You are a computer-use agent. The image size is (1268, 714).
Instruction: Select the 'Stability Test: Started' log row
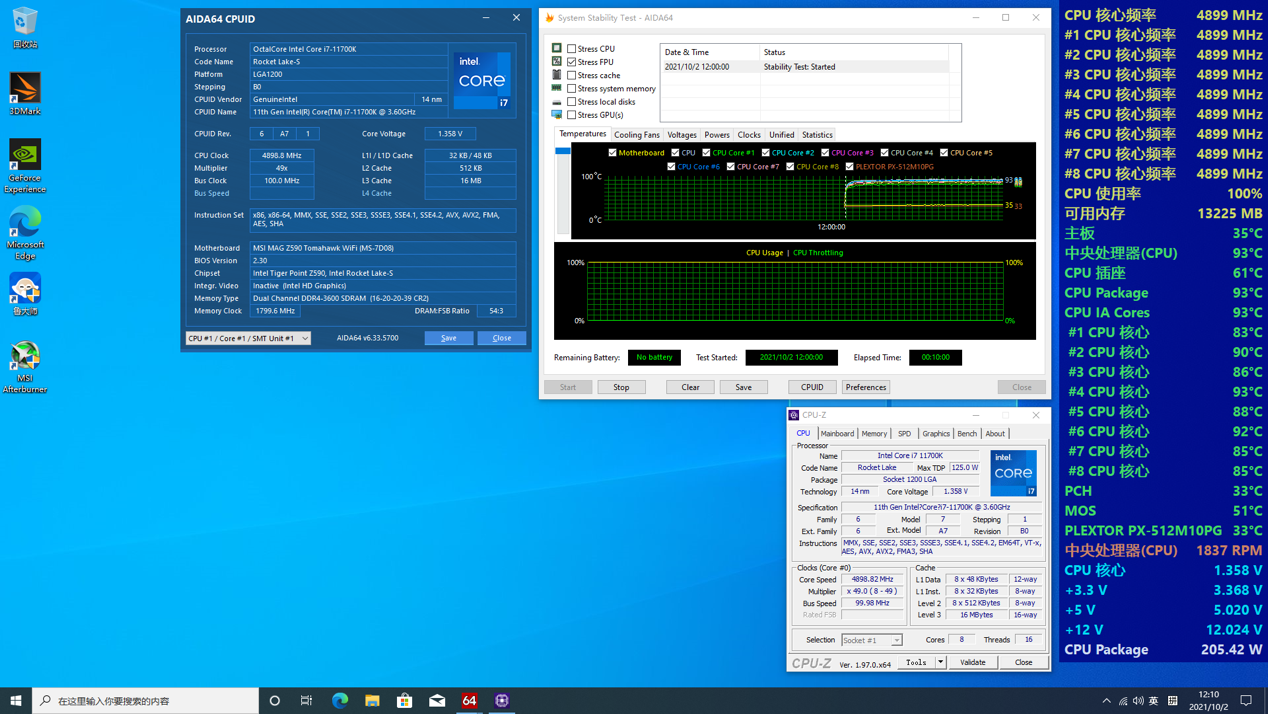(x=805, y=67)
